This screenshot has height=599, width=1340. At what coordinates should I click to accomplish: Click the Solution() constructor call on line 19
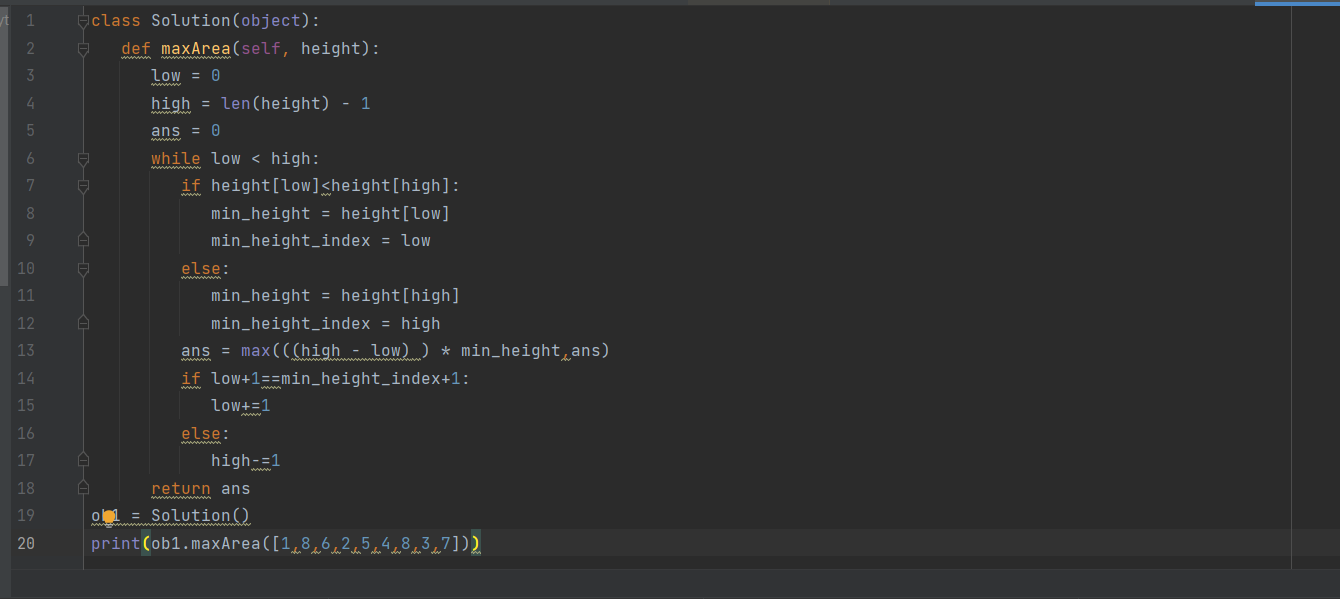click(x=200, y=516)
